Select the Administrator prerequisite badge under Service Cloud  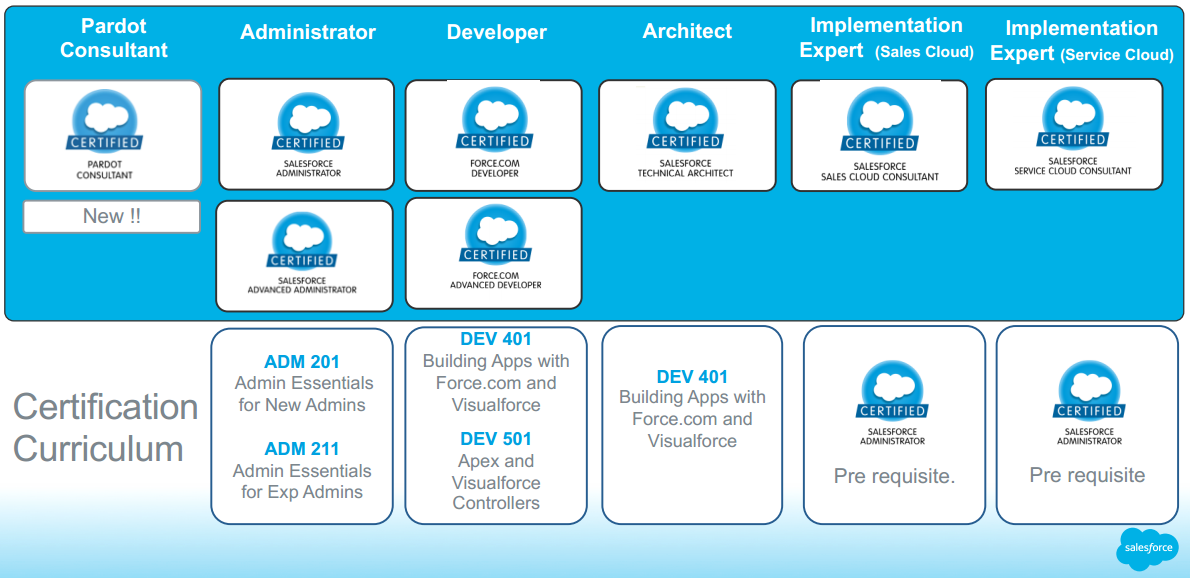pyautogui.click(x=1089, y=405)
